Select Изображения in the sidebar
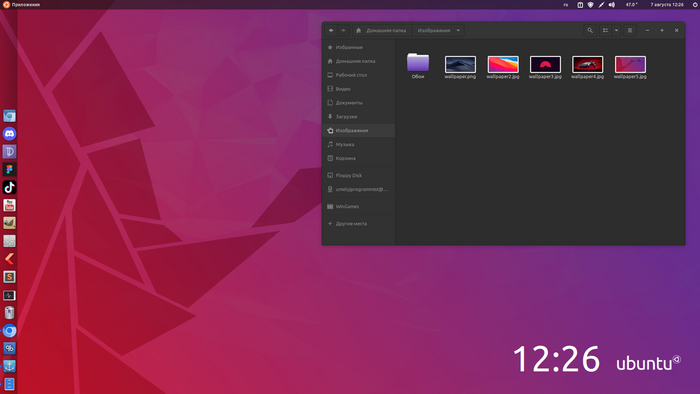The image size is (700, 394). [358, 130]
